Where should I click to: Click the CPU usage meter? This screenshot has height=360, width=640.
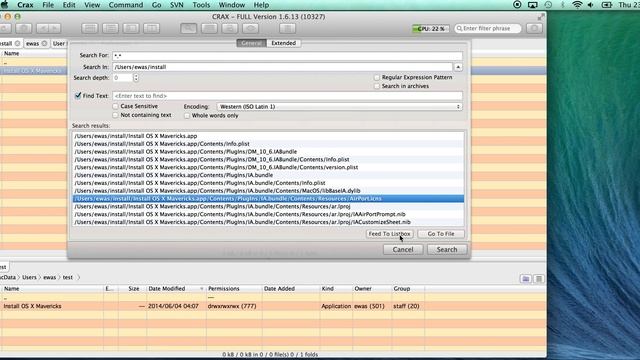click(x=430, y=28)
